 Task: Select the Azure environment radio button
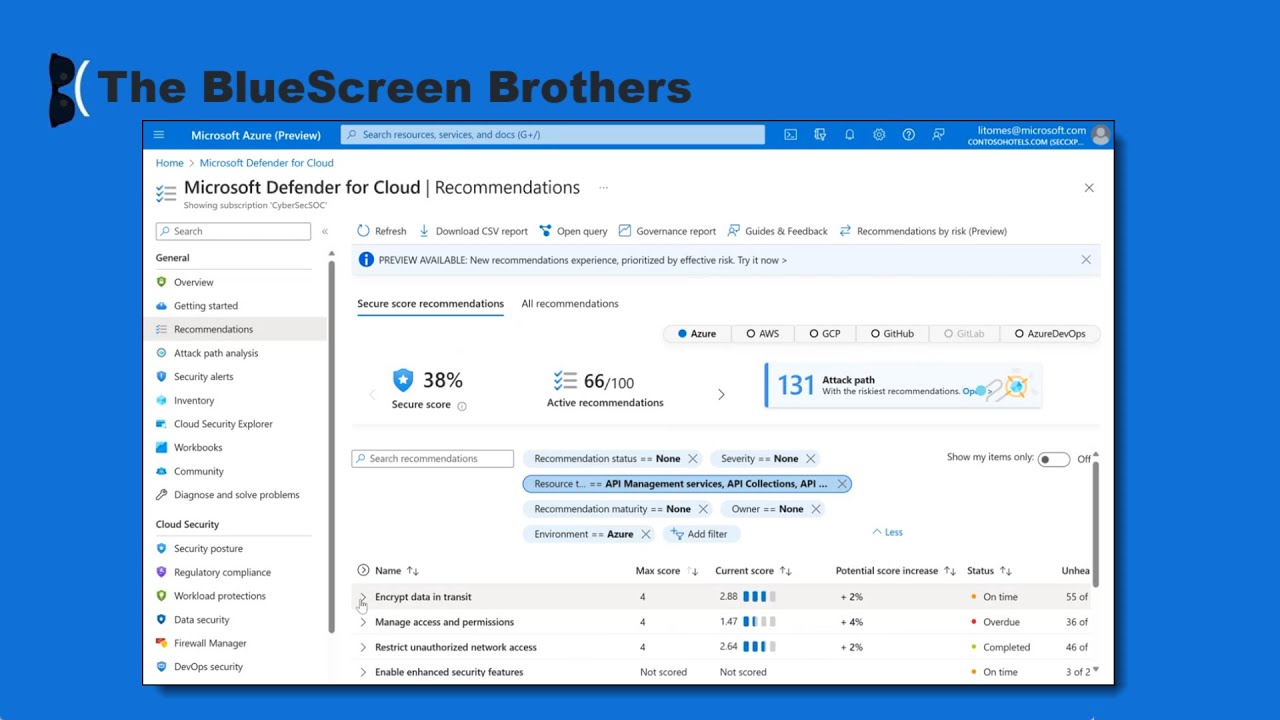point(683,334)
